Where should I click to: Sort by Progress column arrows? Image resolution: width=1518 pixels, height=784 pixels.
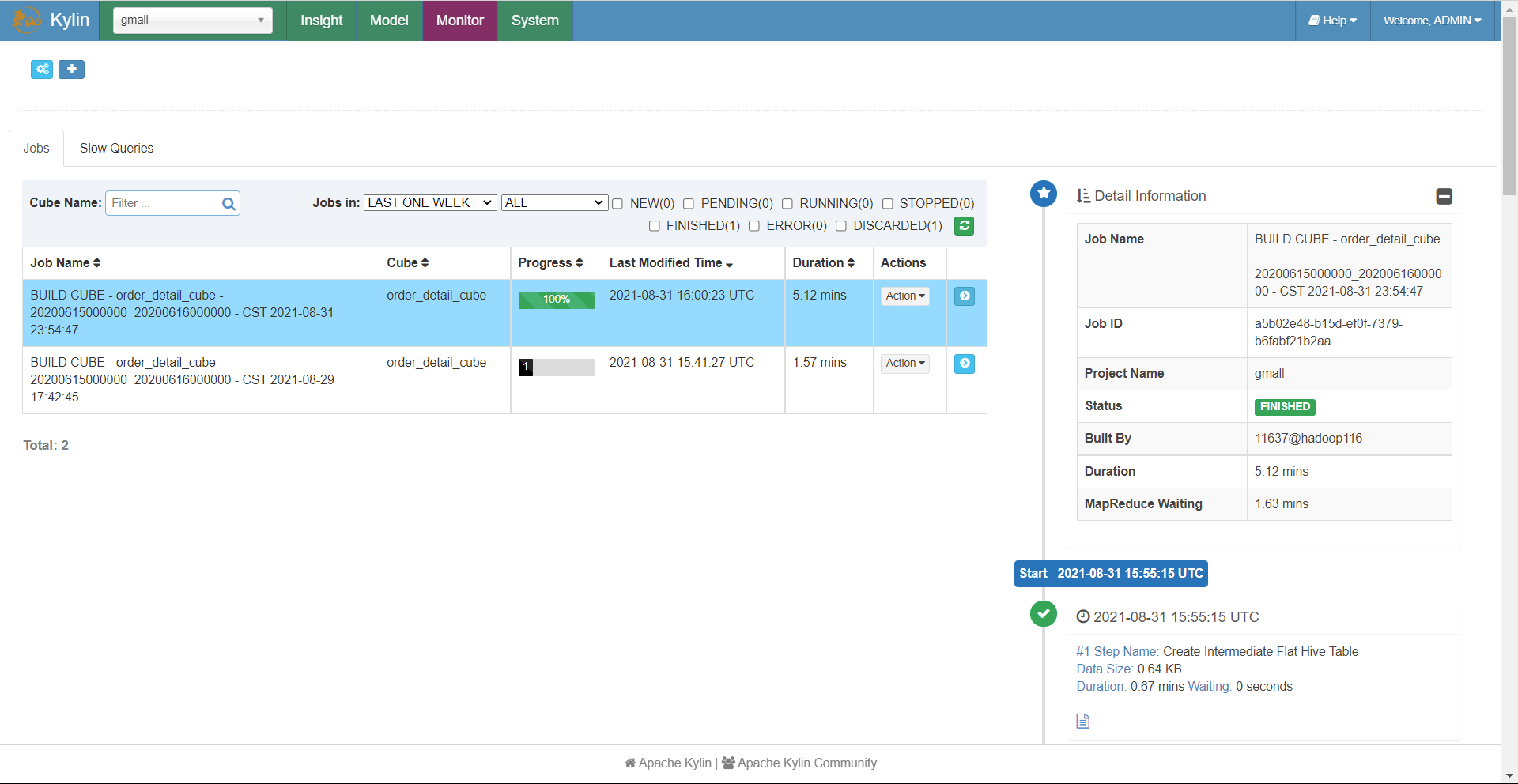[x=579, y=263]
